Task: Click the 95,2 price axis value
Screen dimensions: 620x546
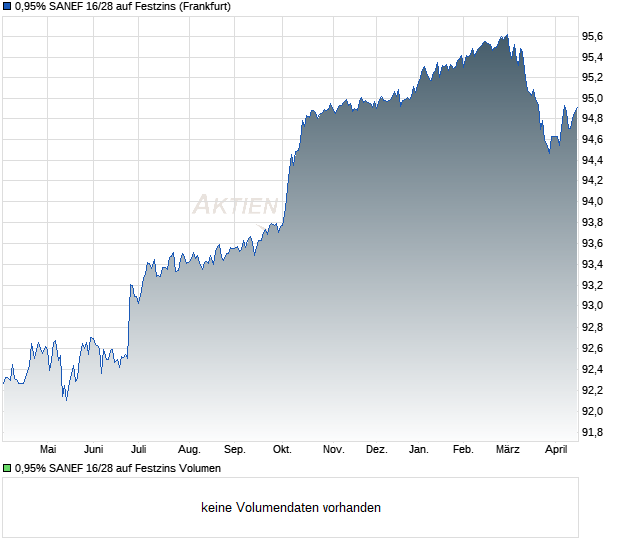Action: [x=592, y=77]
